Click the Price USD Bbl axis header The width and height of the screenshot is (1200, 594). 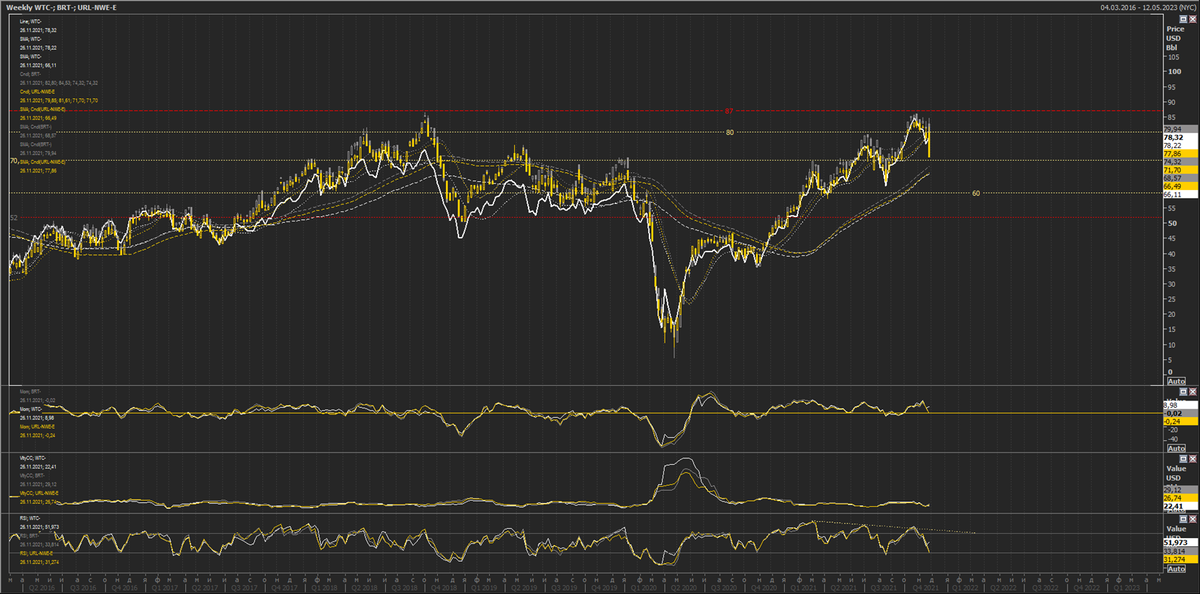[1175, 38]
